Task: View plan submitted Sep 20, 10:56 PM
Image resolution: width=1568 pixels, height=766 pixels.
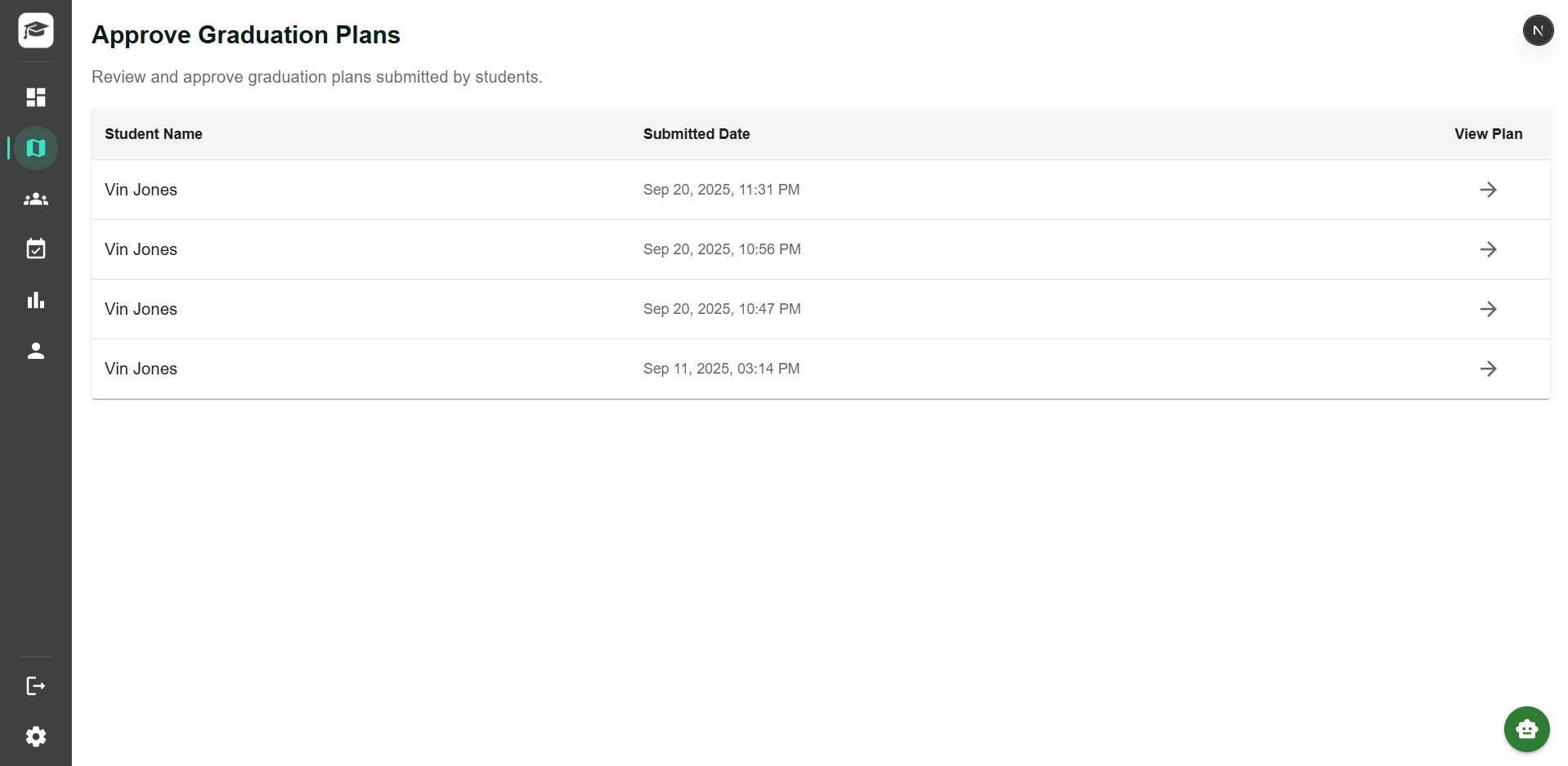Action: pyautogui.click(x=1488, y=249)
